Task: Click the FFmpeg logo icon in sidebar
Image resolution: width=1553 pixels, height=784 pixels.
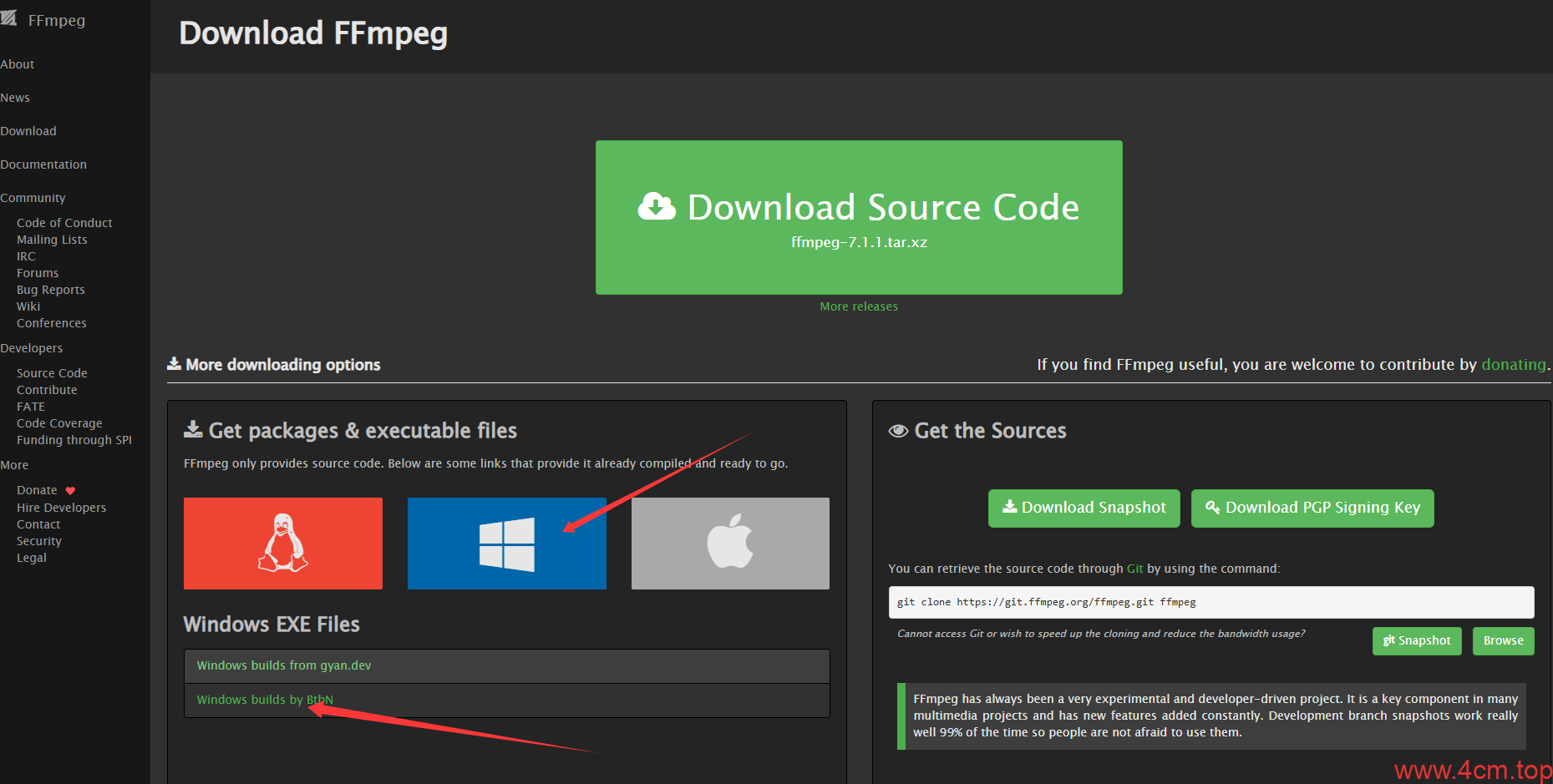Action: click(8, 19)
